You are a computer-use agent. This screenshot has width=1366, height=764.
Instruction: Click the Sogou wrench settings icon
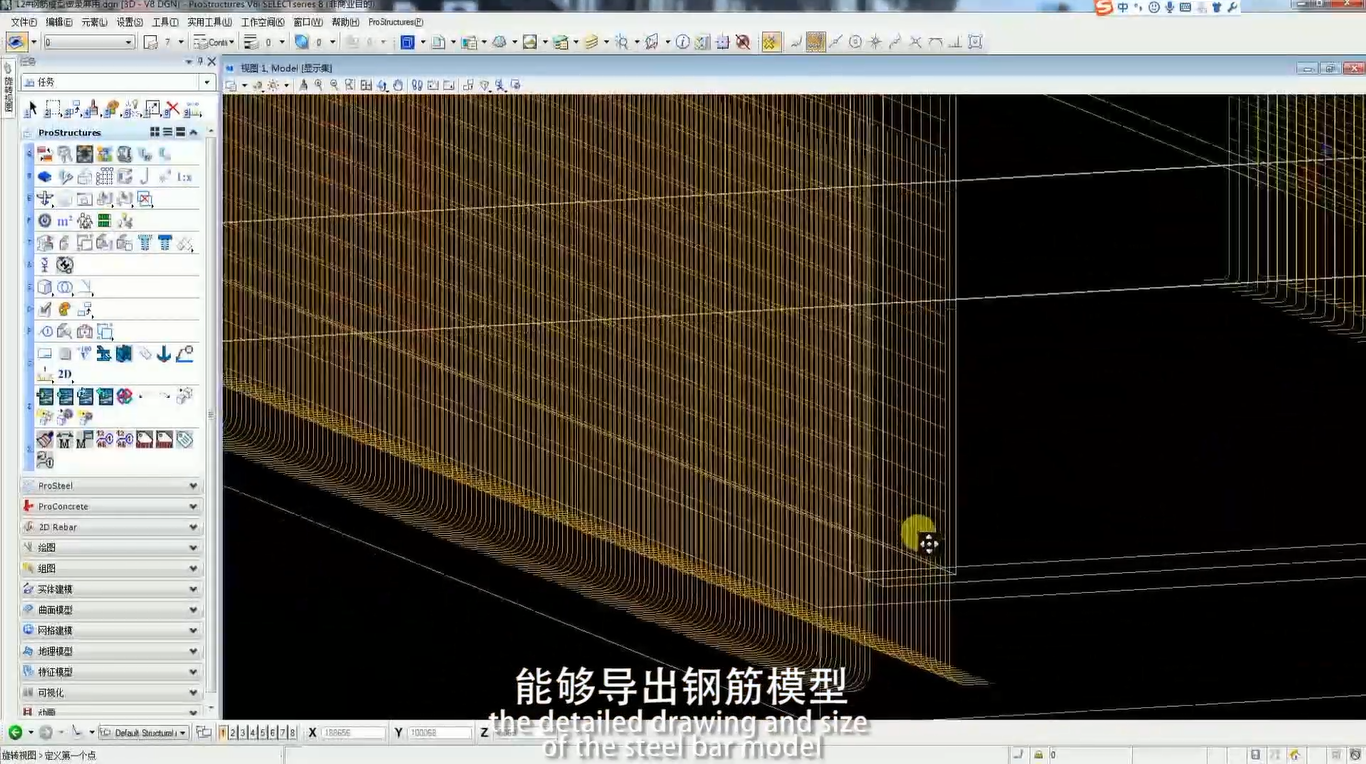pos(1232,7)
